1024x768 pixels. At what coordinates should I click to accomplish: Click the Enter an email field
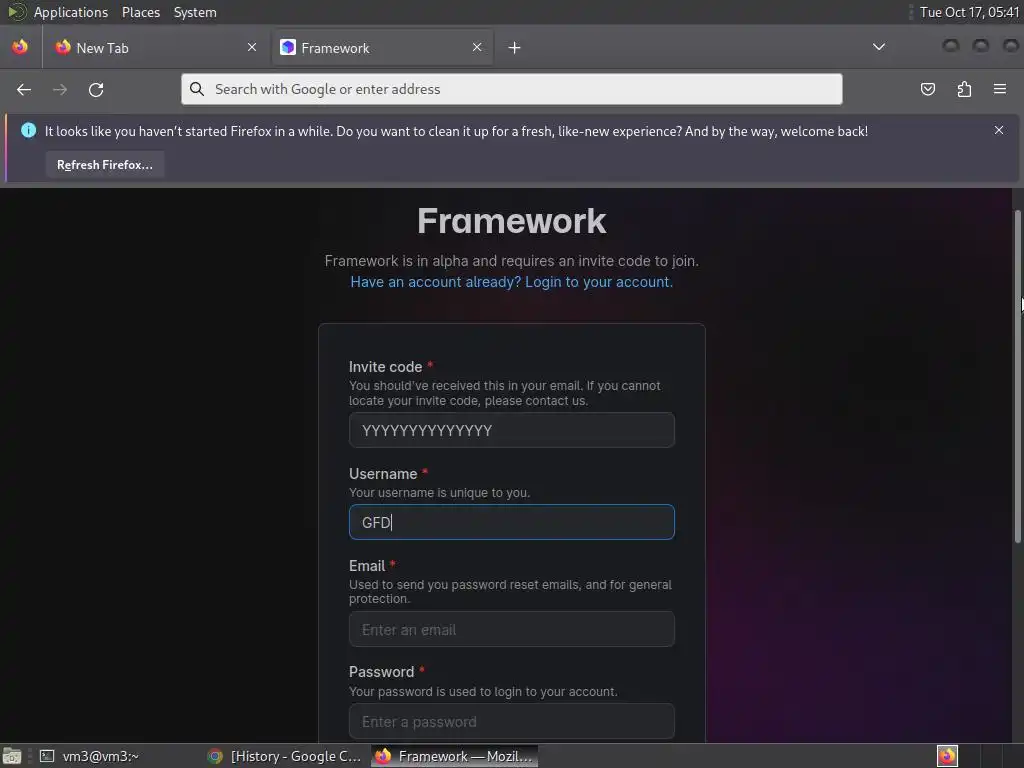[511, 629]
